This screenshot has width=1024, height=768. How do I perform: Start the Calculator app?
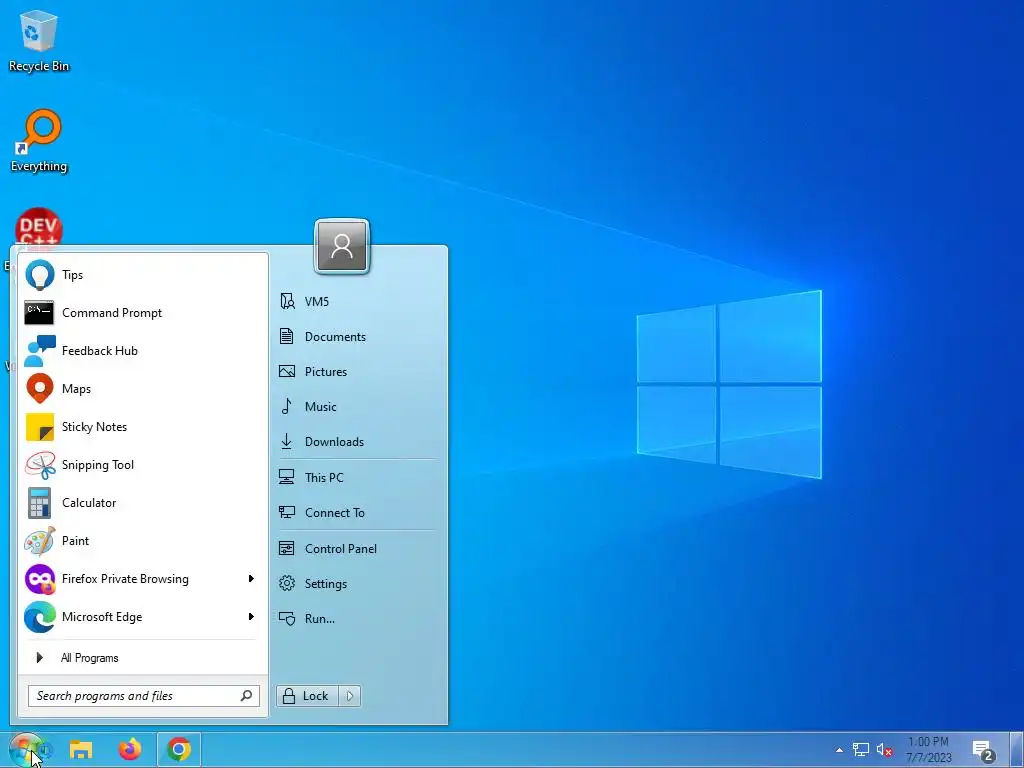pyautogui.click(x=143, y=503)
